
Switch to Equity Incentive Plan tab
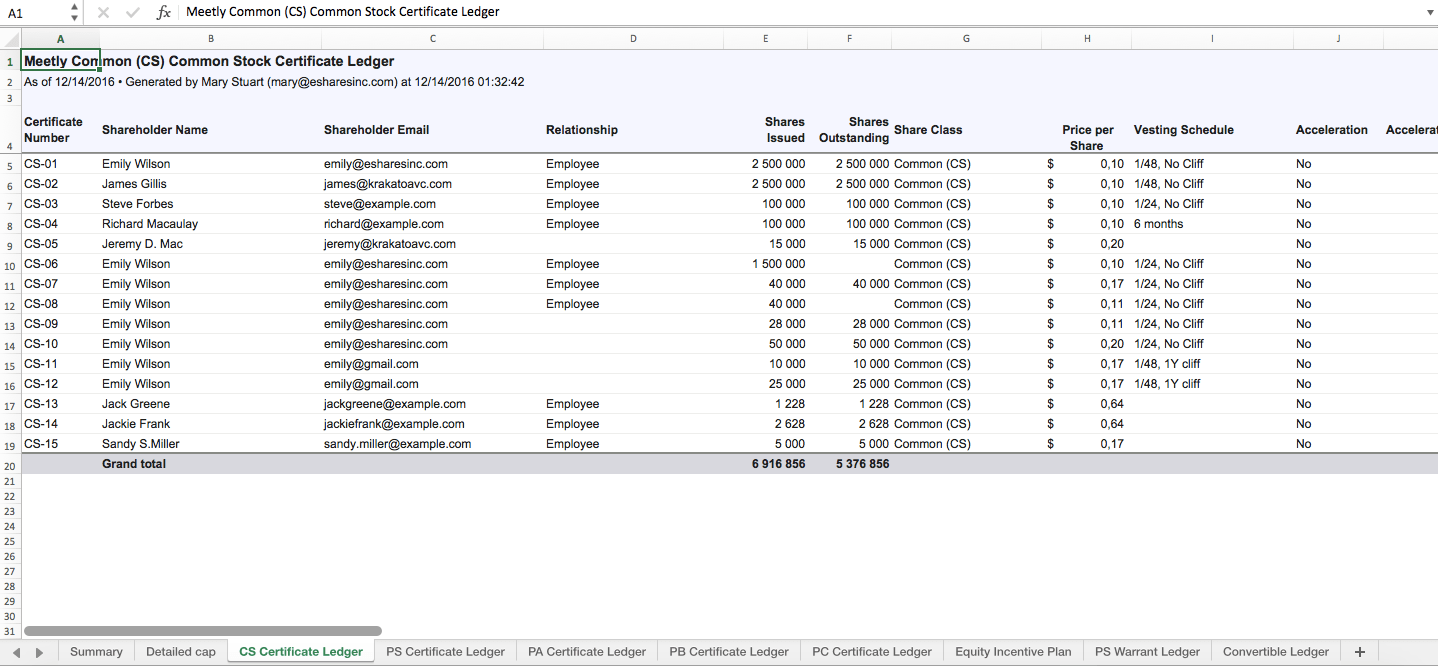[1013, 652]
